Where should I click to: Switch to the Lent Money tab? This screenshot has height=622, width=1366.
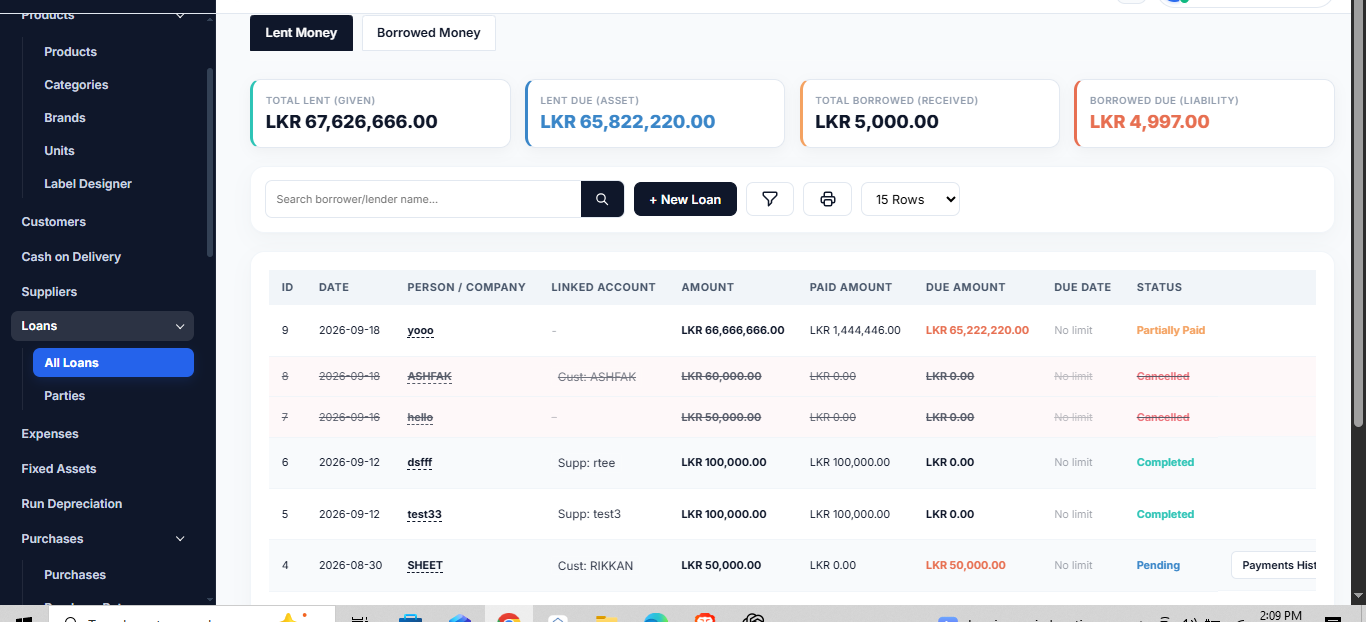click(x=301, y=33)
